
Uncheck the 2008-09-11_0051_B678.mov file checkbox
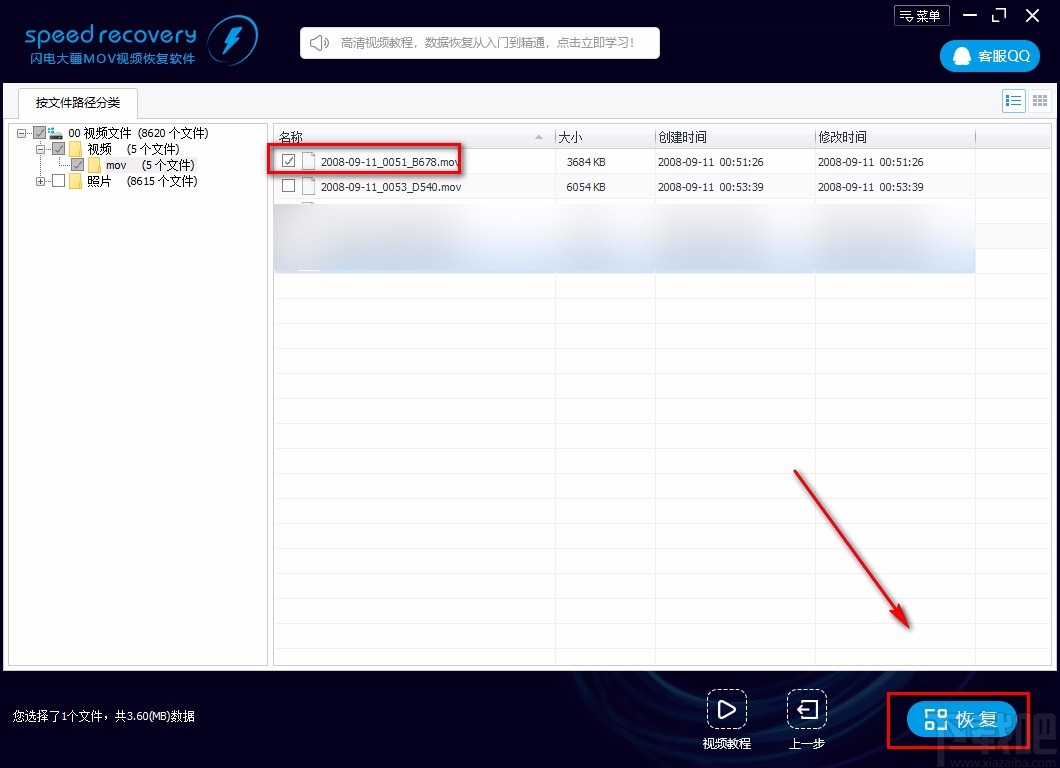289,161
